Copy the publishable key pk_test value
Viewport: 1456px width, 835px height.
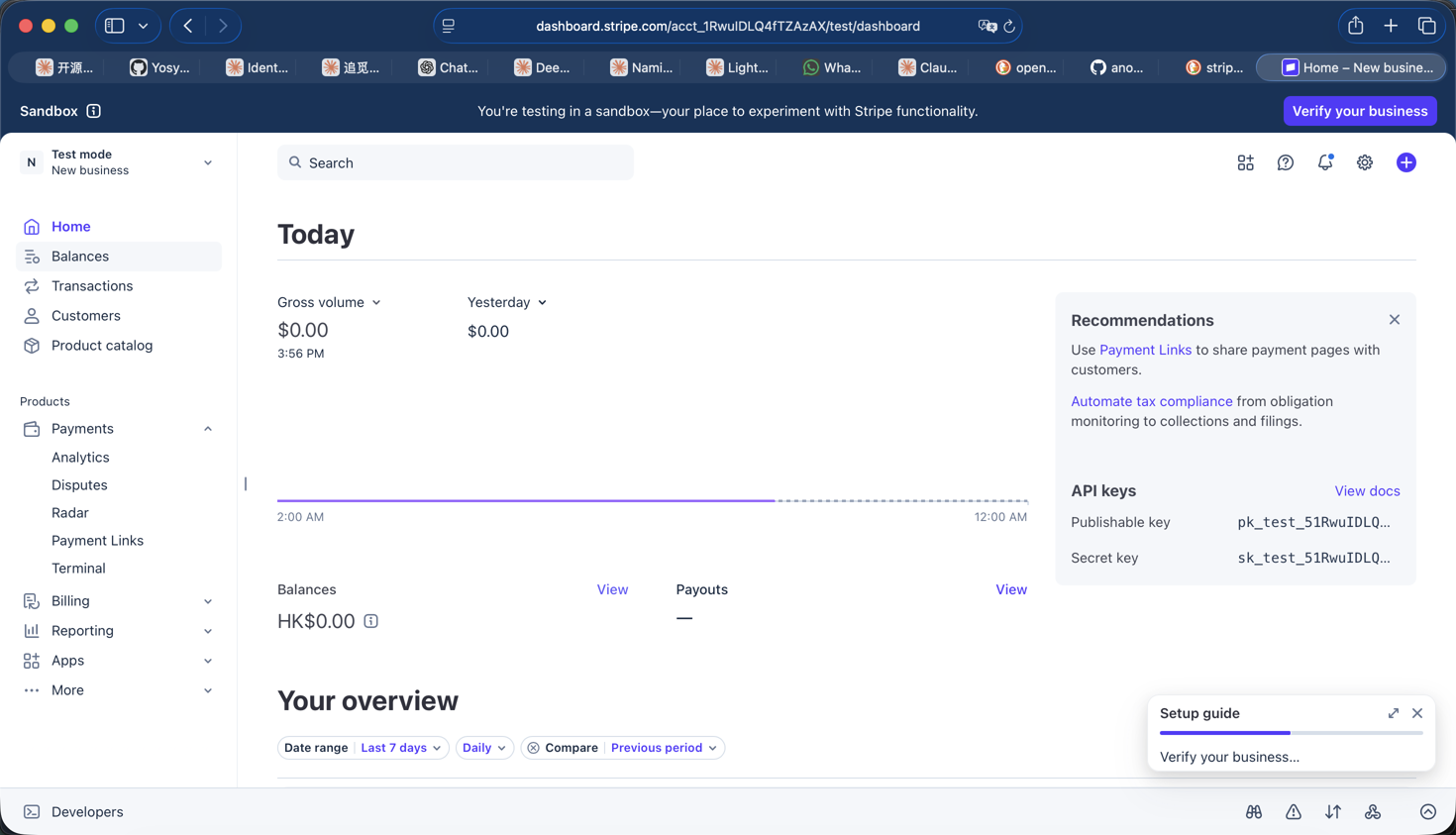point(1314,523)
